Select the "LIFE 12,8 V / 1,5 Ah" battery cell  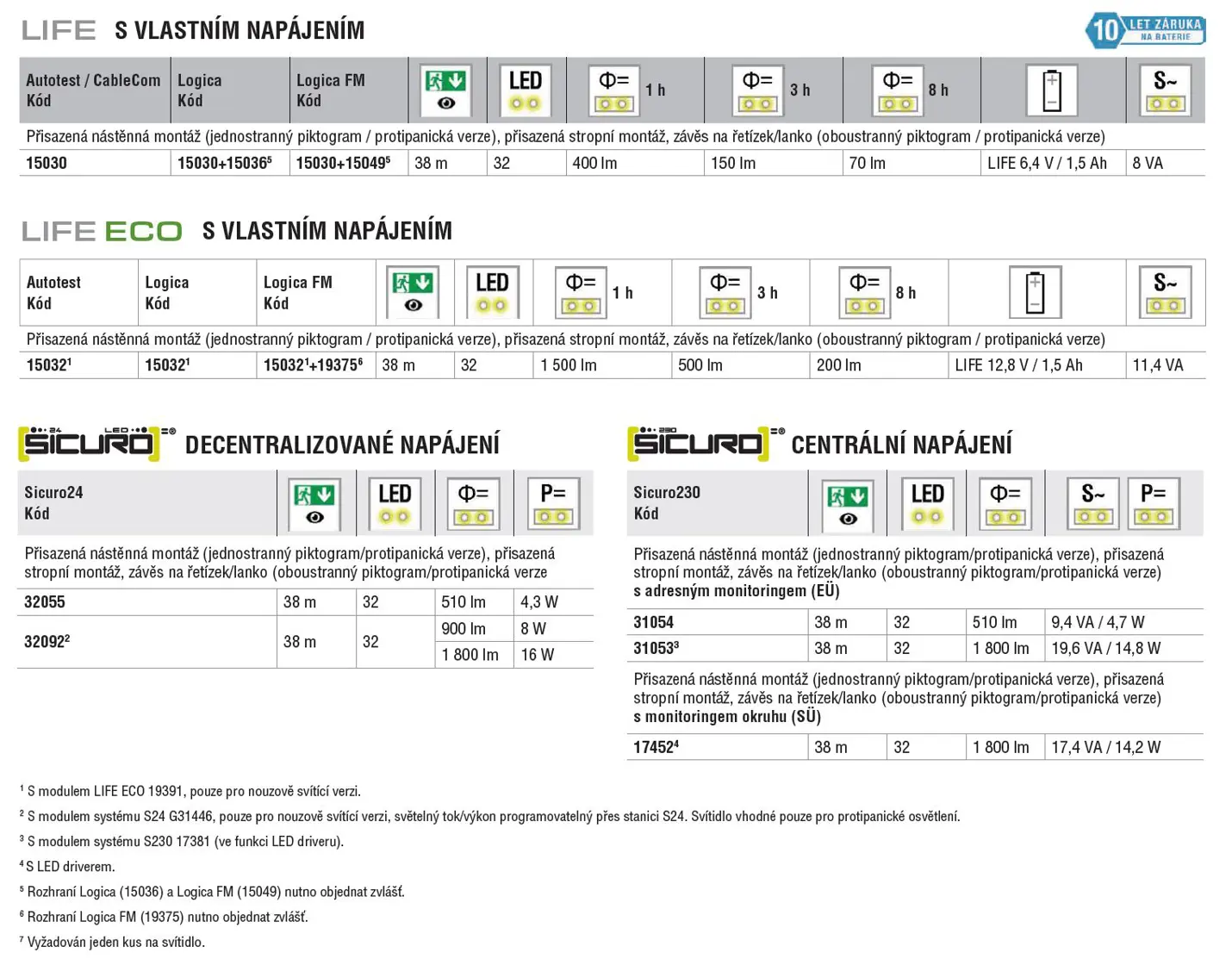click(1037, 365)
